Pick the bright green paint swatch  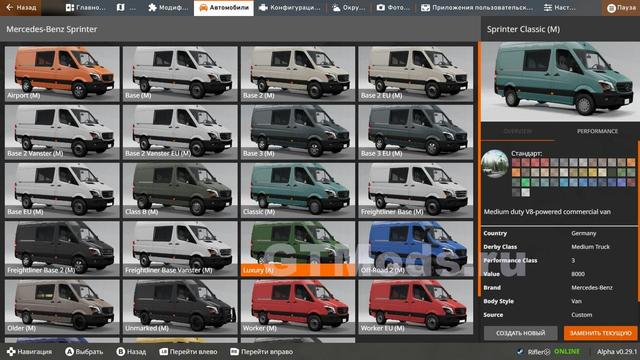525,182
